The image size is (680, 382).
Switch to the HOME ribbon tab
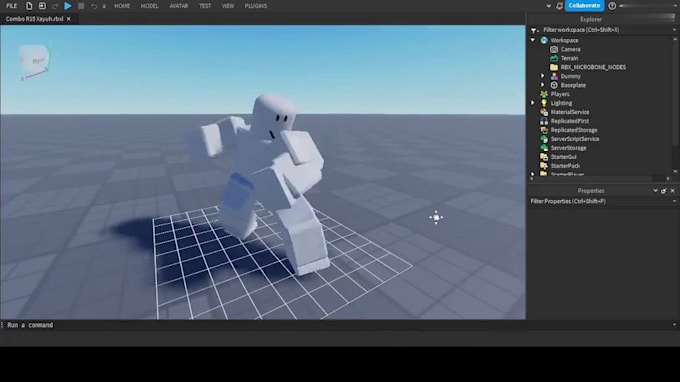point(122,6)
